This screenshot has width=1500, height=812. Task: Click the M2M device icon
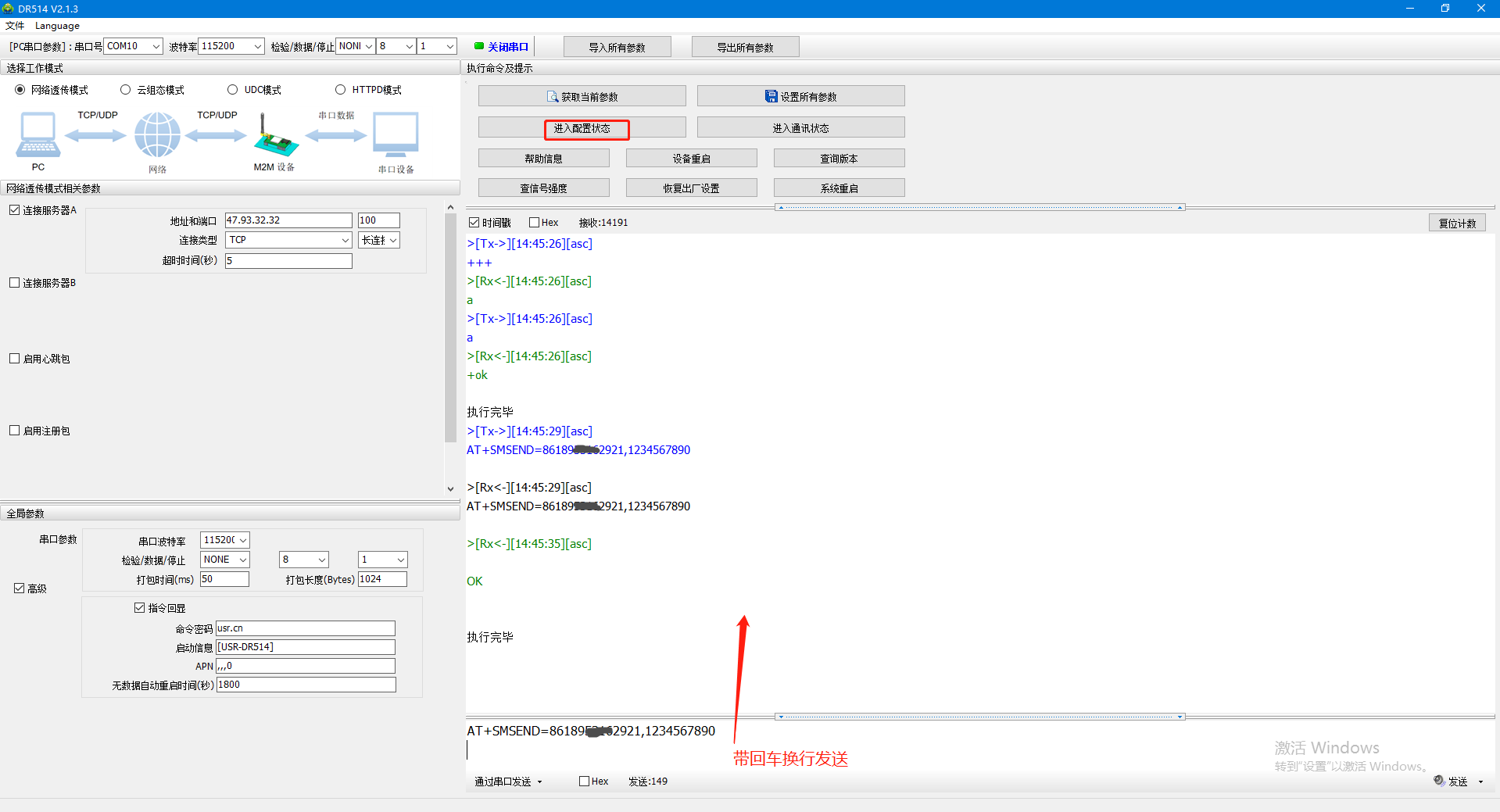(275, 136)
